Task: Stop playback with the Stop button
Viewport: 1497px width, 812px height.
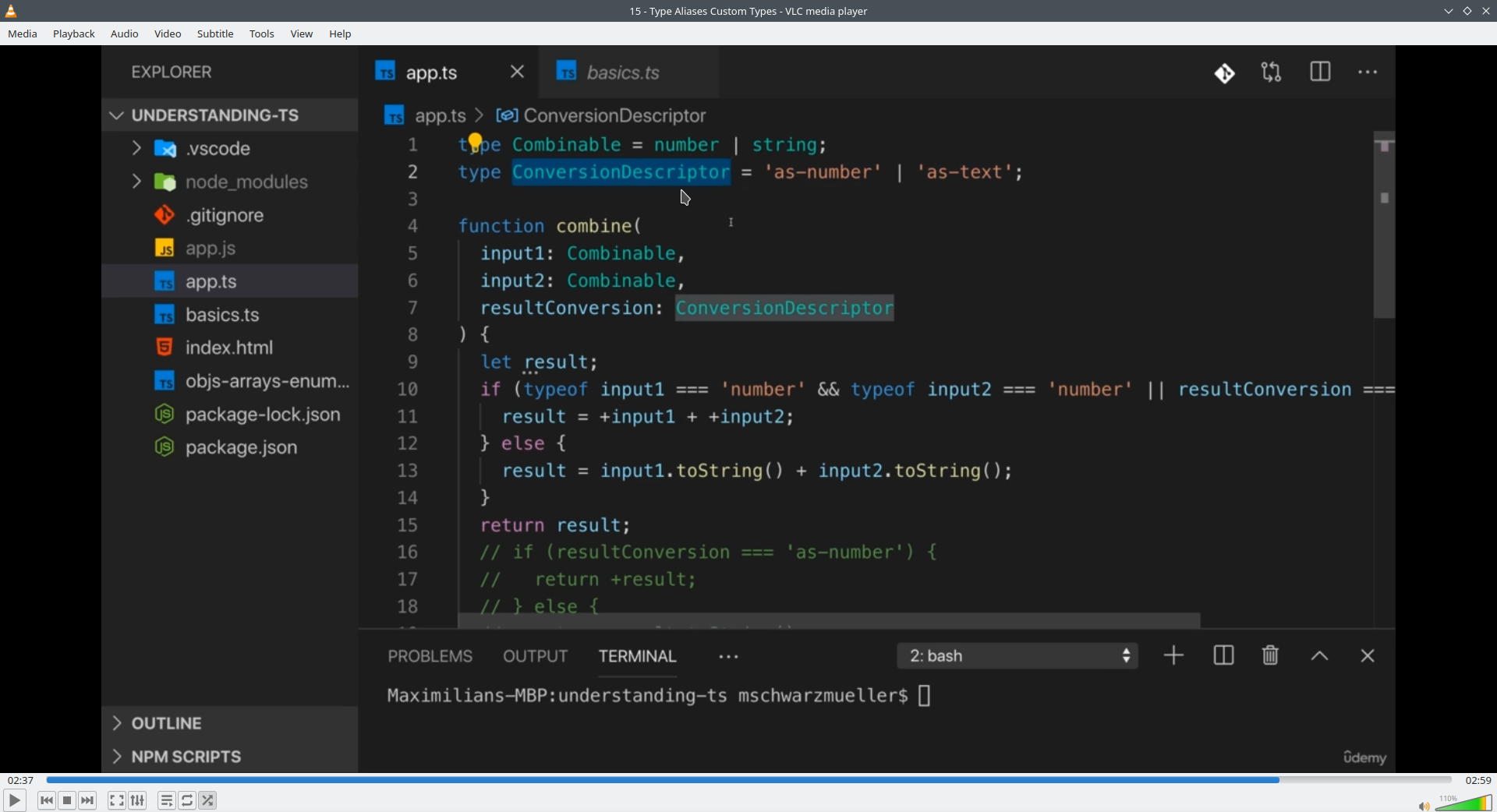Action: click(67, 800)
